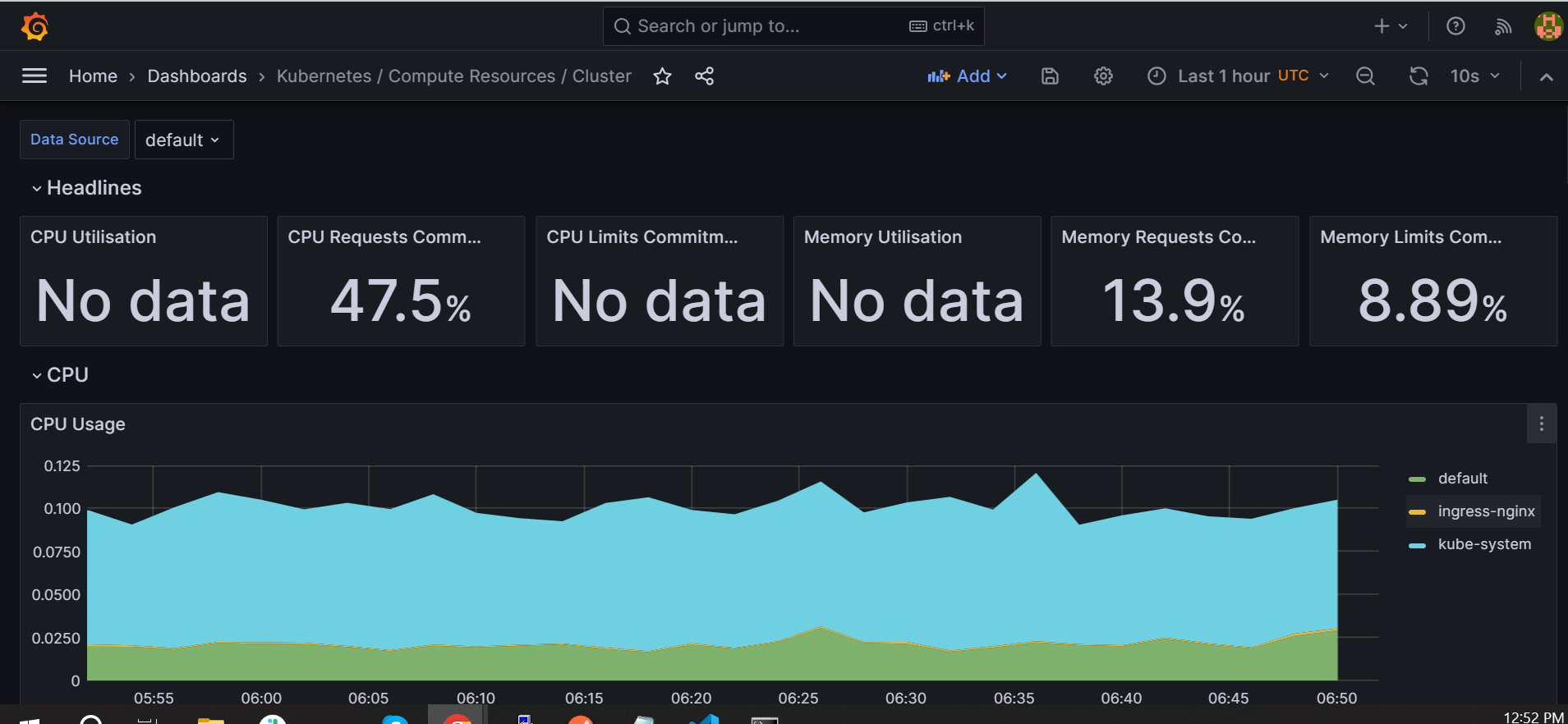Open the help question-mark menu
The width and height of the screenshot is (1568, 724).
[x=1455, y=26]
